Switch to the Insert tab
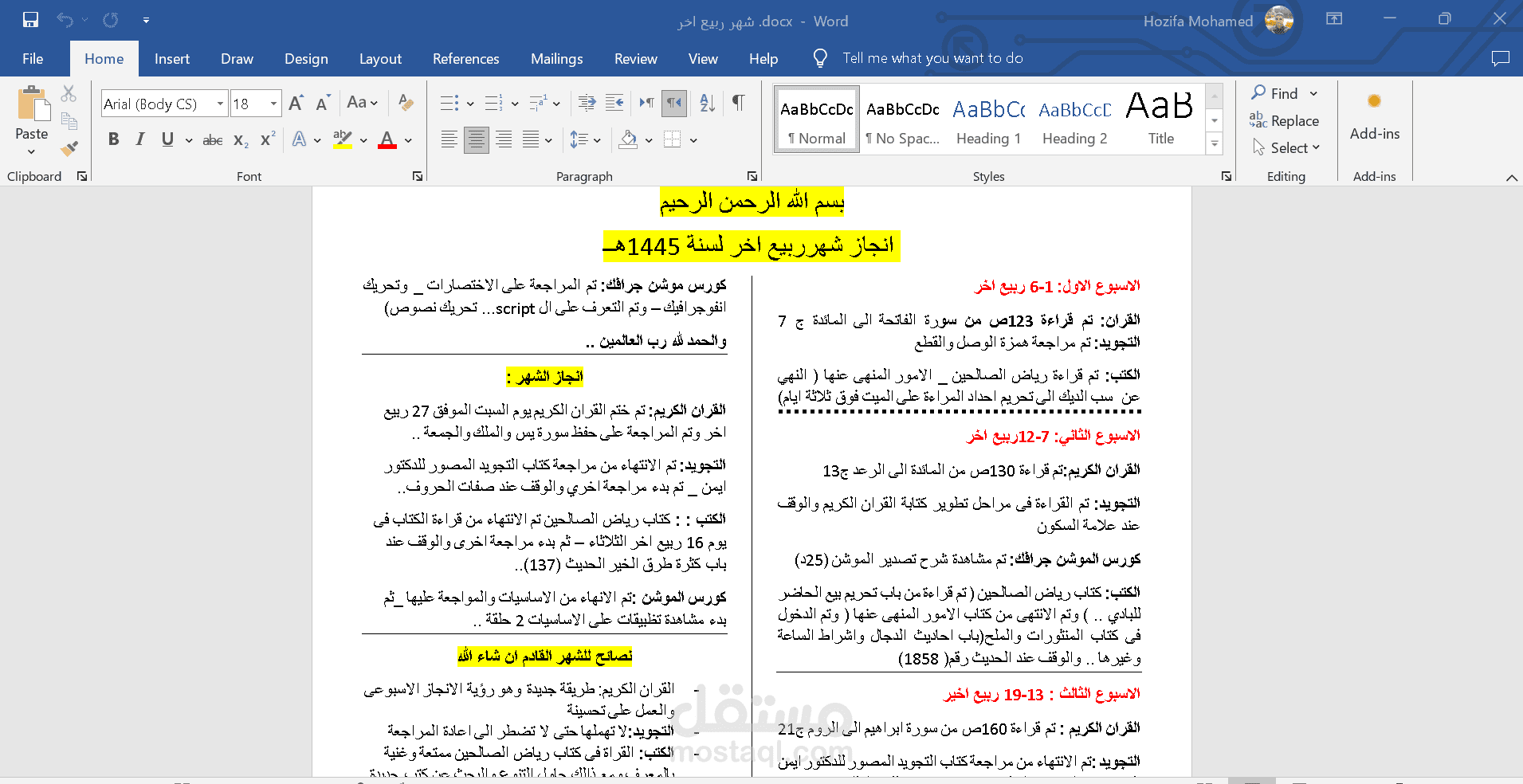Image resolution: width=1523 pixels, height=784 pixels. [x=172, y=58]
